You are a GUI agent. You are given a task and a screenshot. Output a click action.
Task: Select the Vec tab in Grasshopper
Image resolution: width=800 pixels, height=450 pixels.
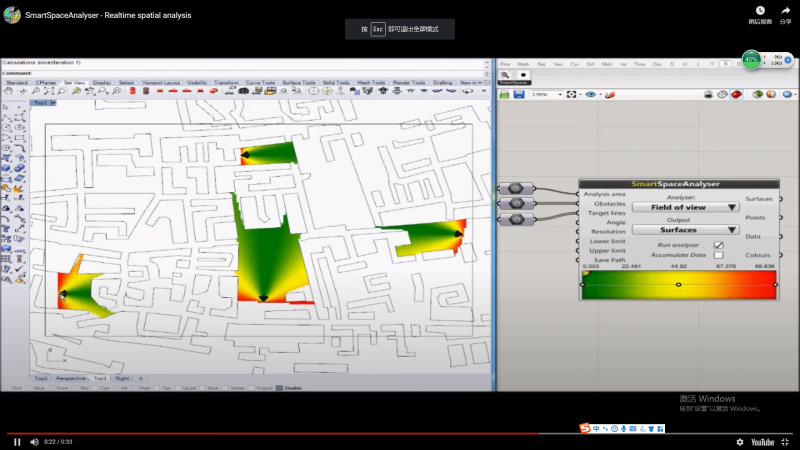coord(558,64)
